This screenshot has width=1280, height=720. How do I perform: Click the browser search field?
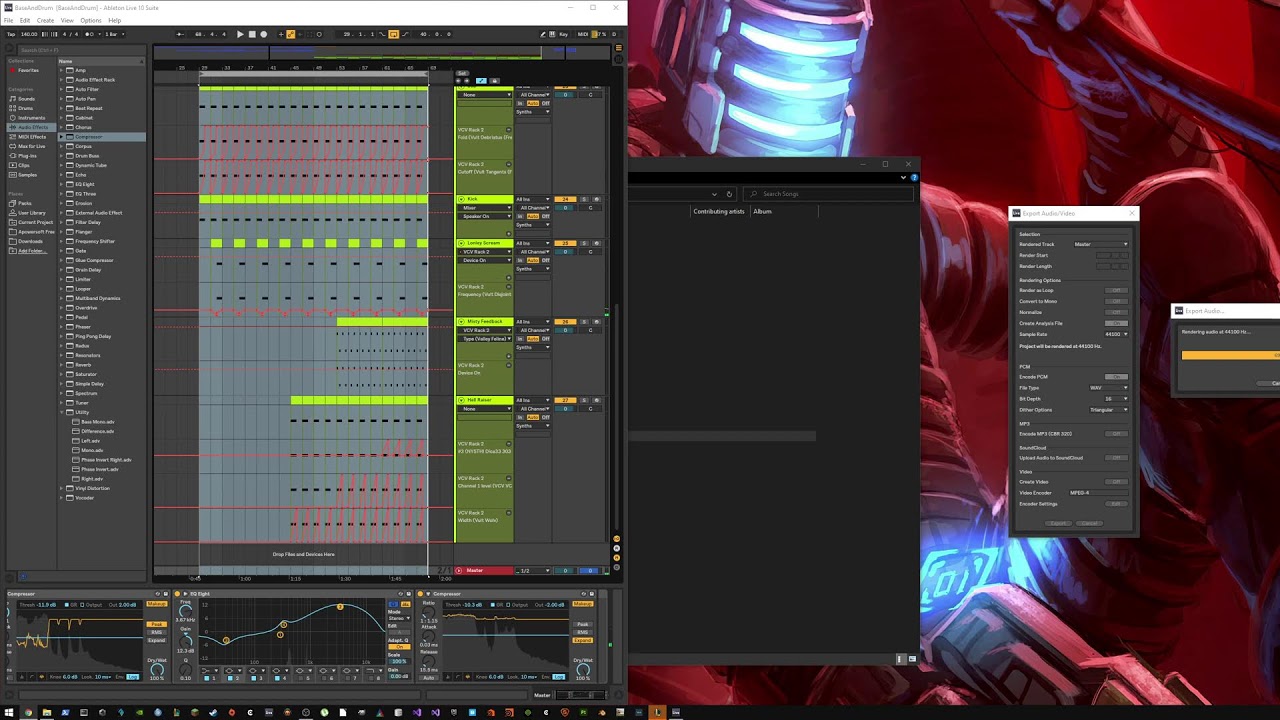[x=80, y=50]
